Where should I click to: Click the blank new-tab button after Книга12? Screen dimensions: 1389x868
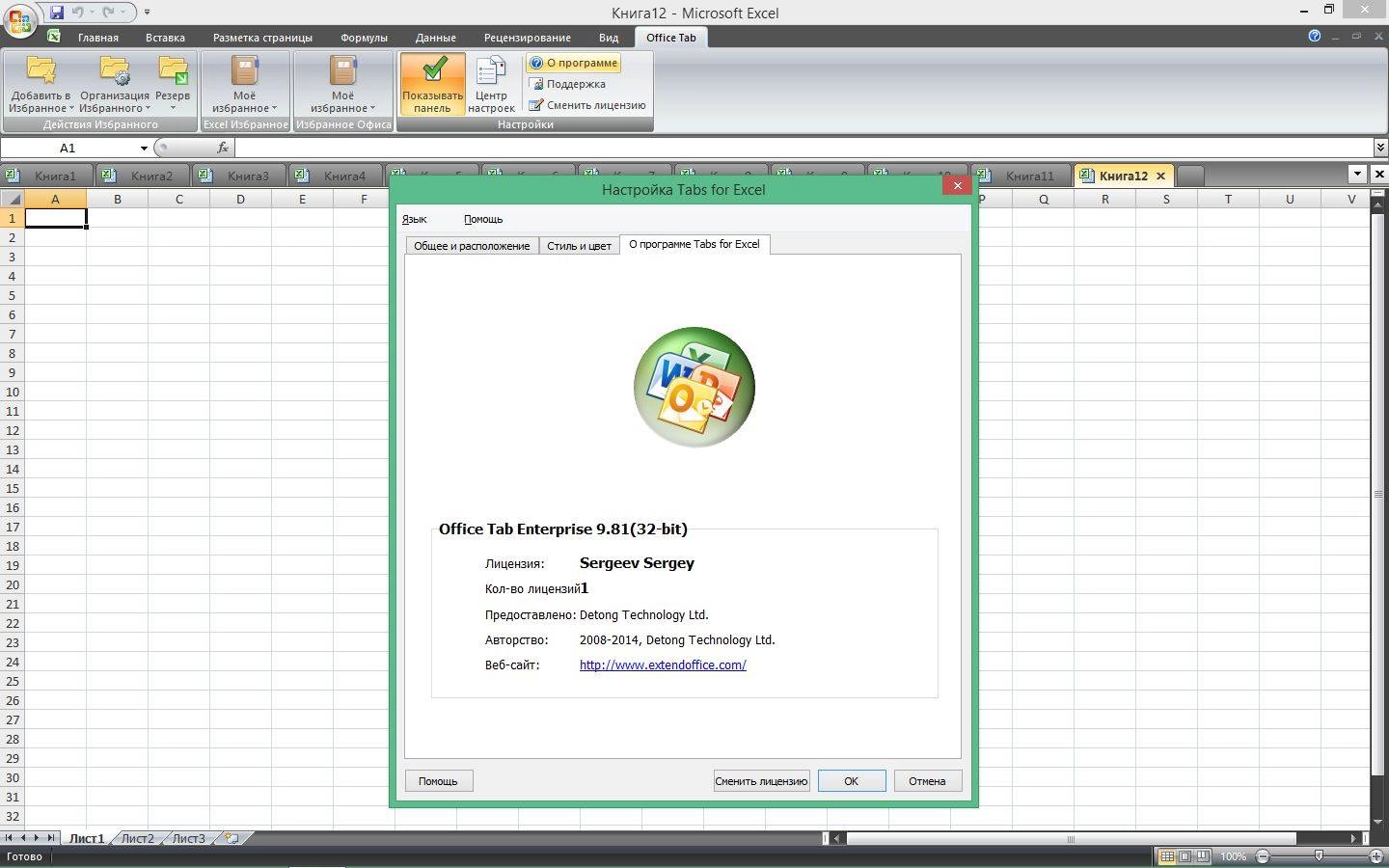[x=1191, y=176]
